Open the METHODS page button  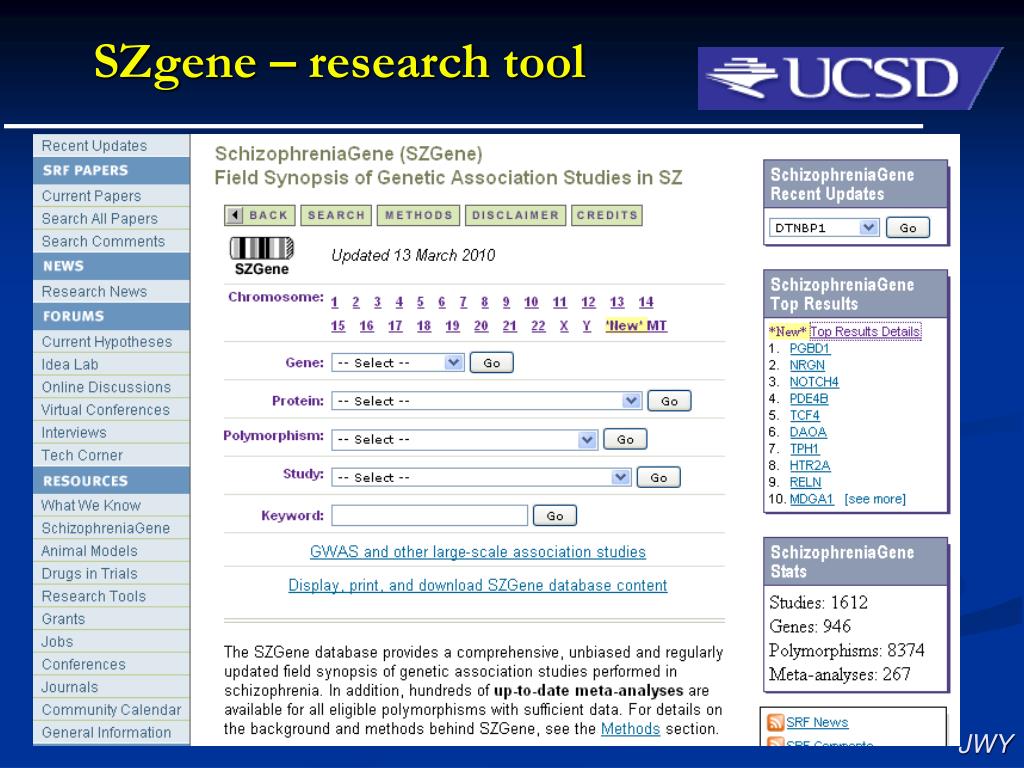(418, 215)
